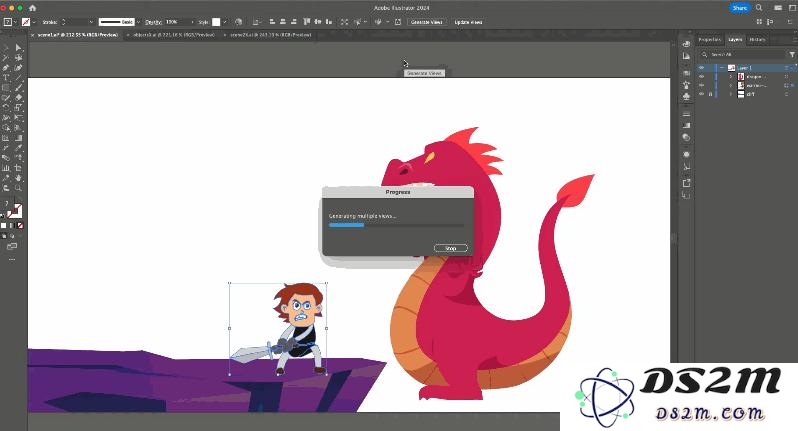The image size is (798, 431).
Task: Switch to scene2.ai document tab
Action: coord(270,35)
